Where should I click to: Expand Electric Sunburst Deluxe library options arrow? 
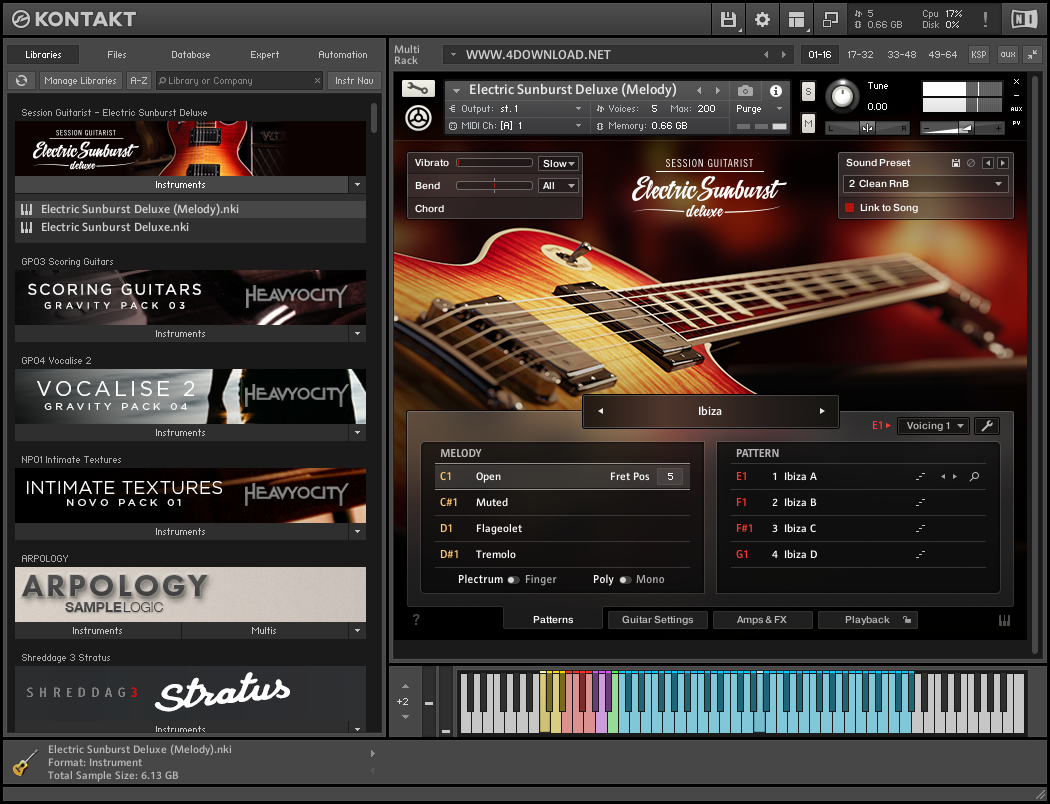[357, 185]
